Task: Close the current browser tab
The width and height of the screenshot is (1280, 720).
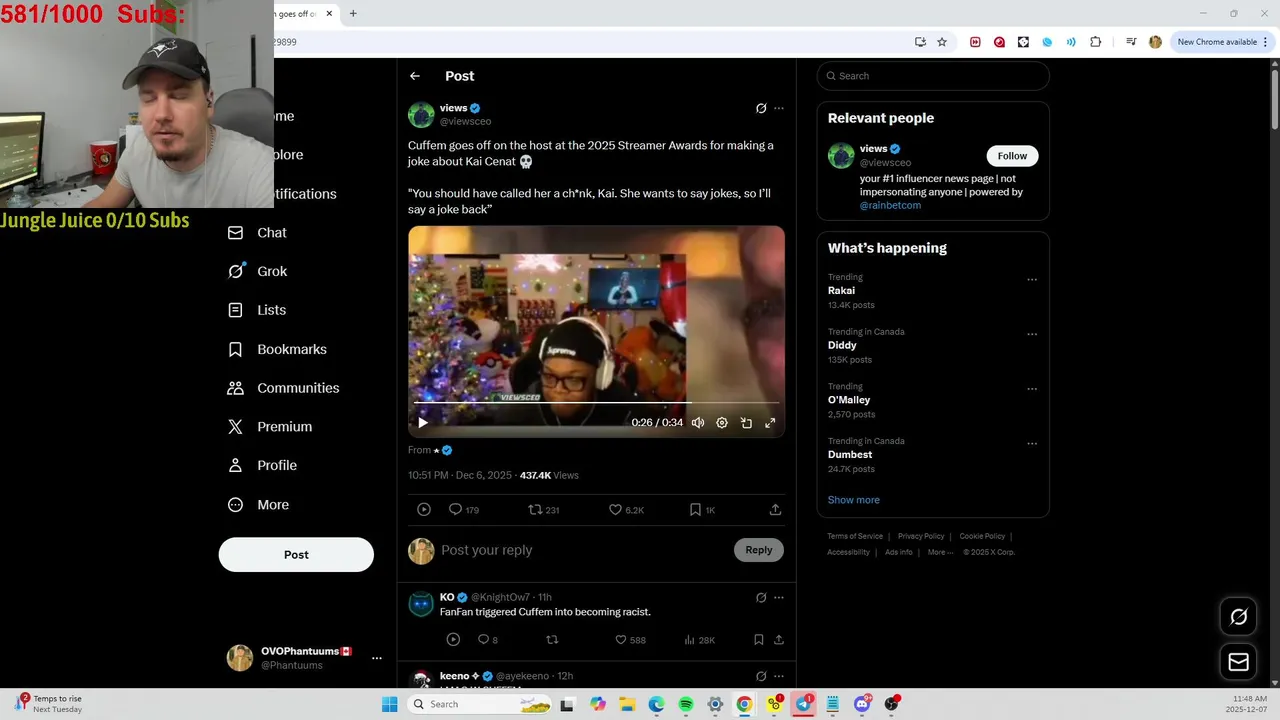Action: tap(330, 14)
